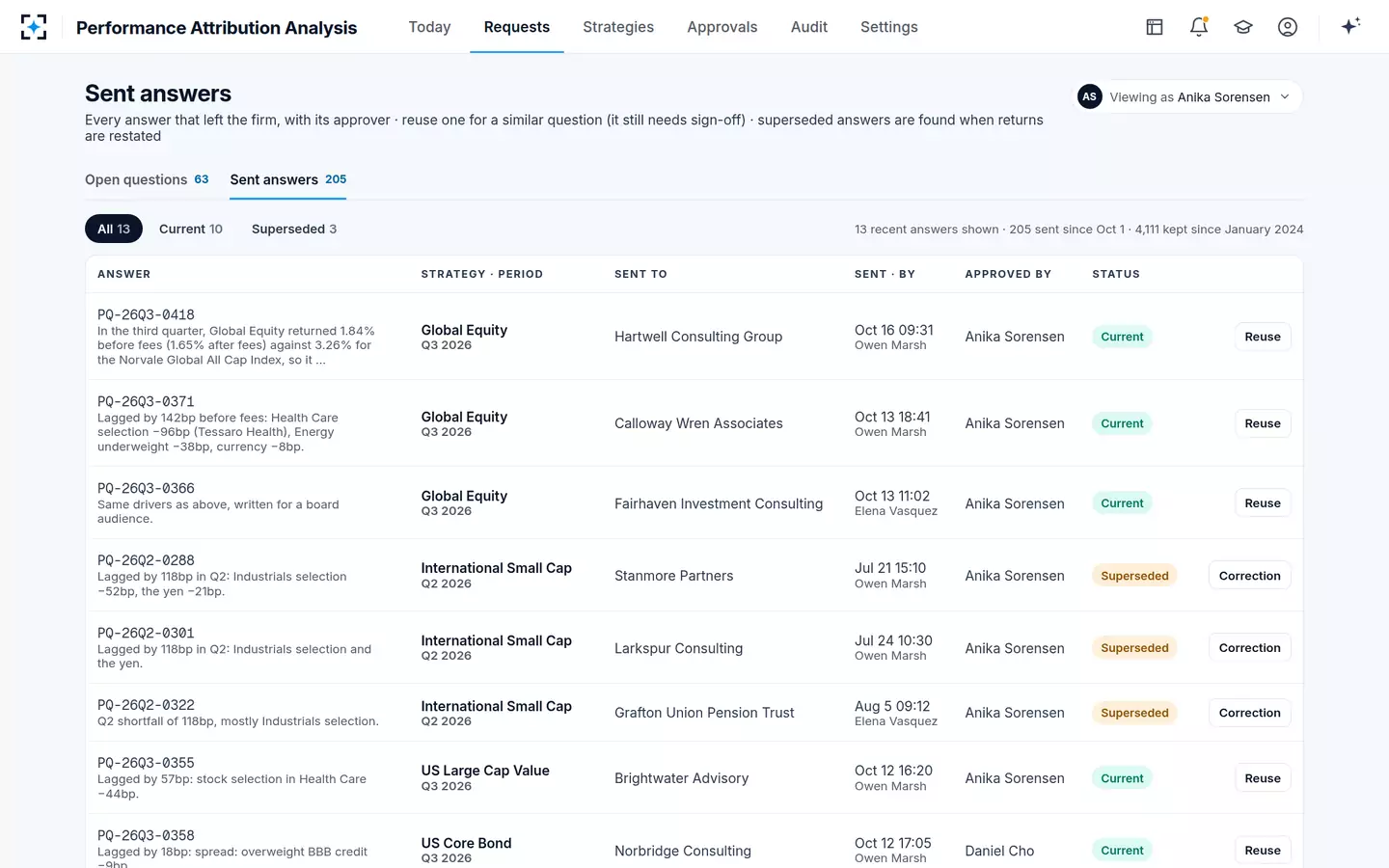
Task: Reuse answer sent to Calloway Wren Associates
Action: [1263, 423]
